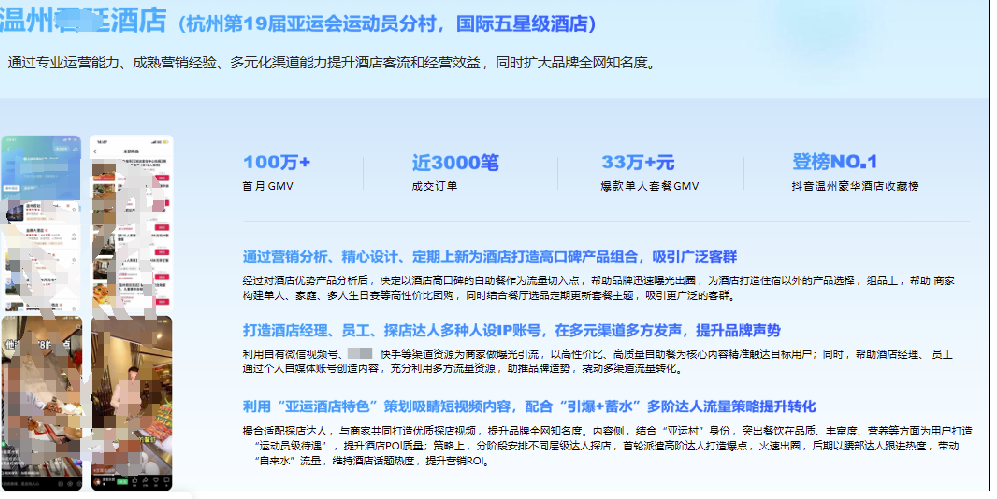Click heading "通过营销分析、精心设计、定期上新…"
The image size is (997, 499).
coord(490,257)
